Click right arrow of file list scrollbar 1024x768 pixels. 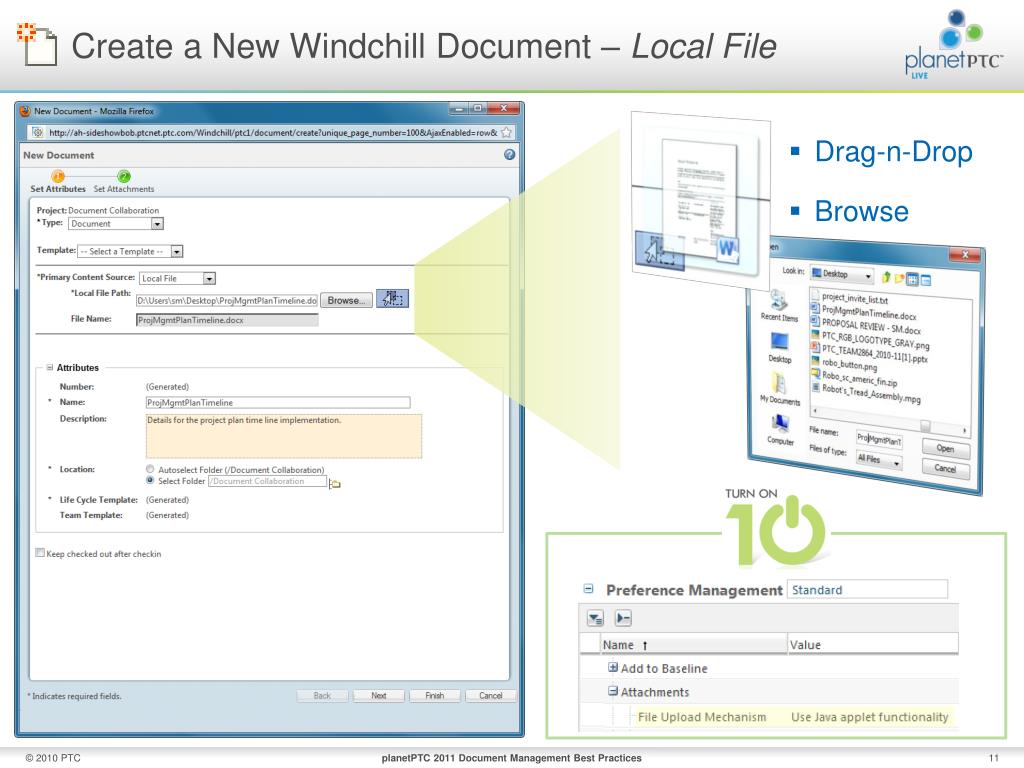coord(965,430)
